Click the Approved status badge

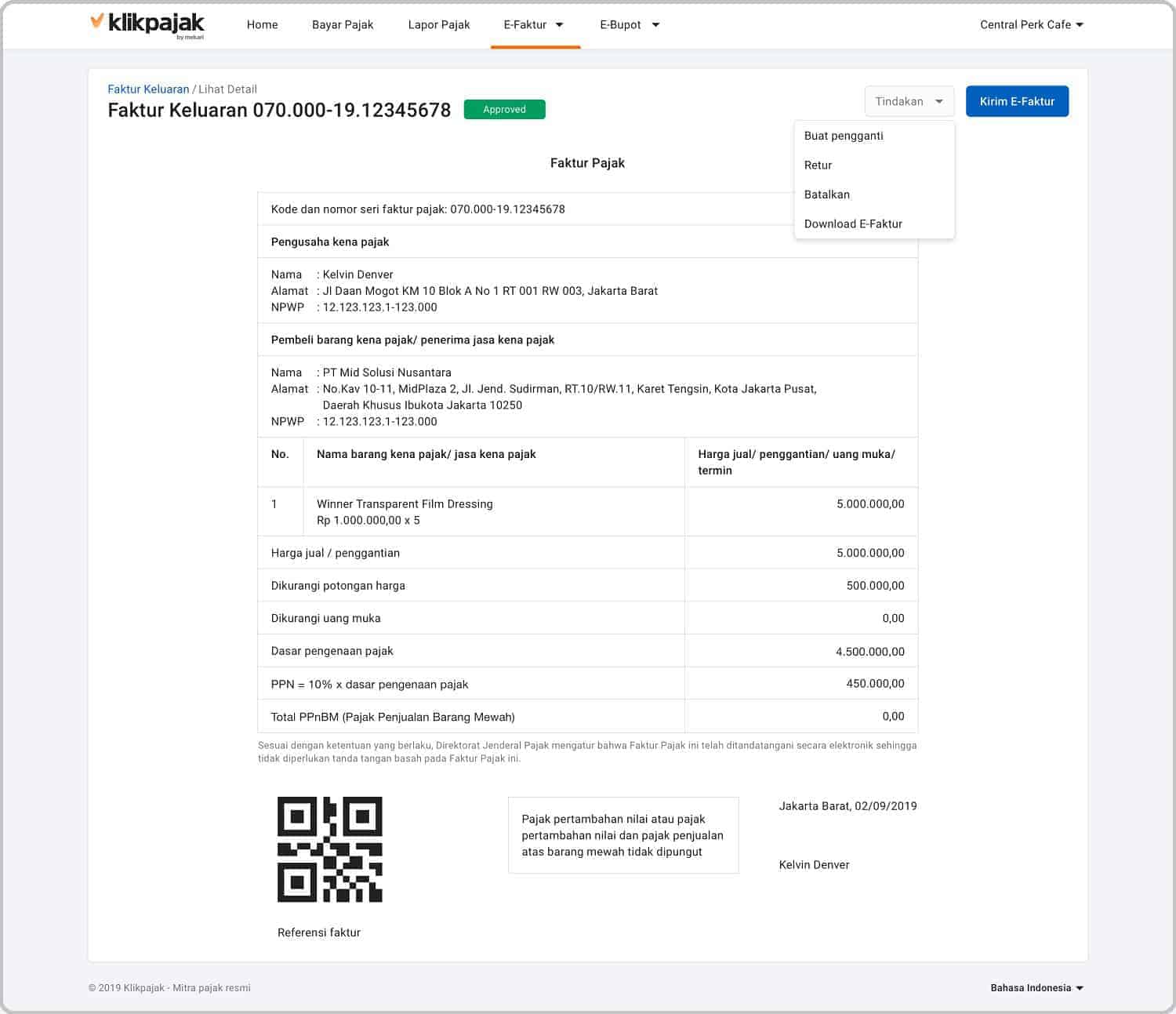coord(504,110)
